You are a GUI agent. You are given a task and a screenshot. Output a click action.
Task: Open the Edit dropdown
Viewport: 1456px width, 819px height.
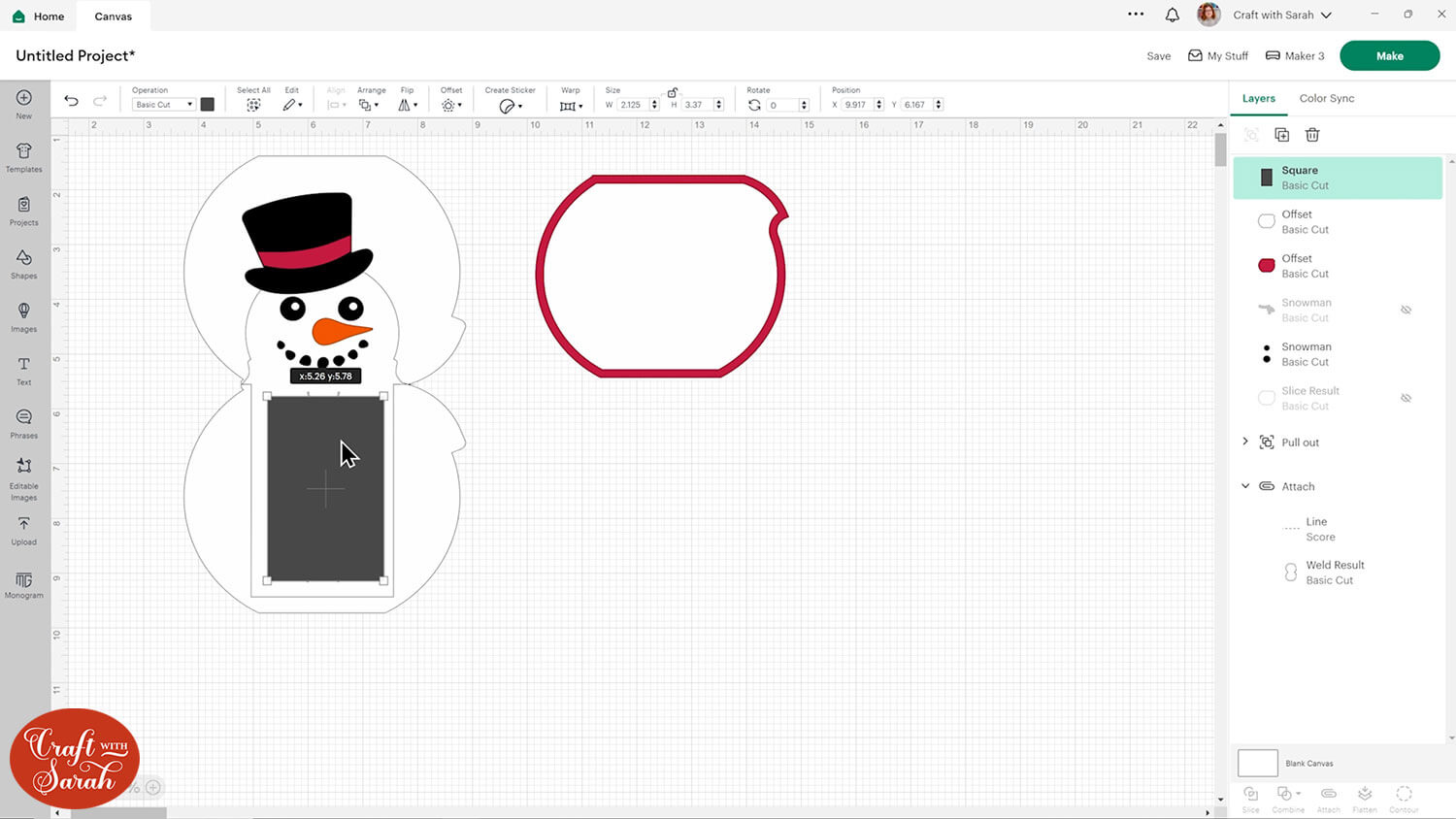point(292,105)
